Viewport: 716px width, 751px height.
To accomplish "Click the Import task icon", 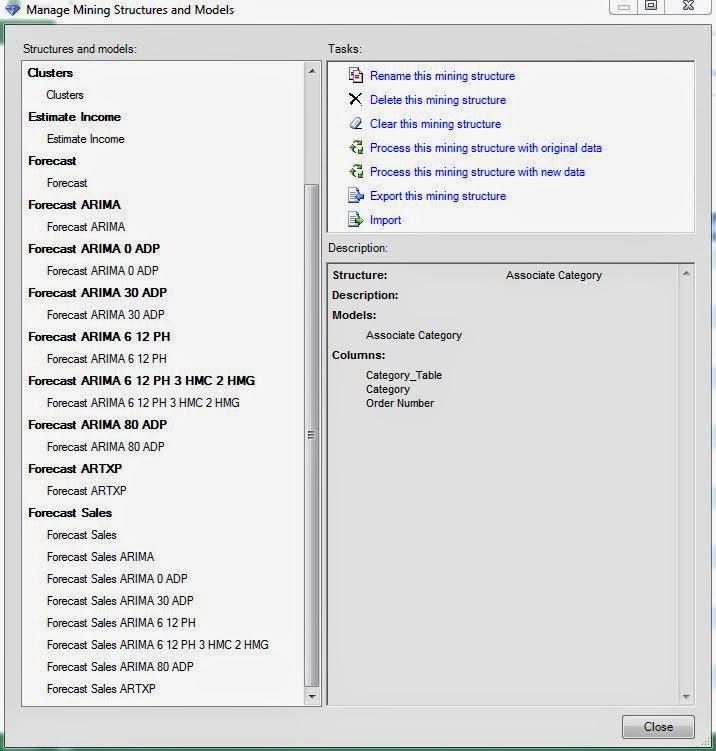I will click(x=355, y=219).
